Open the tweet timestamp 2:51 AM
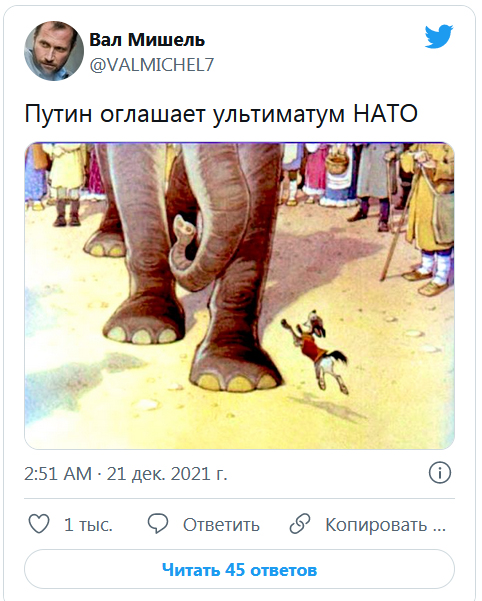The image size is (482, 601). (58, 474)
